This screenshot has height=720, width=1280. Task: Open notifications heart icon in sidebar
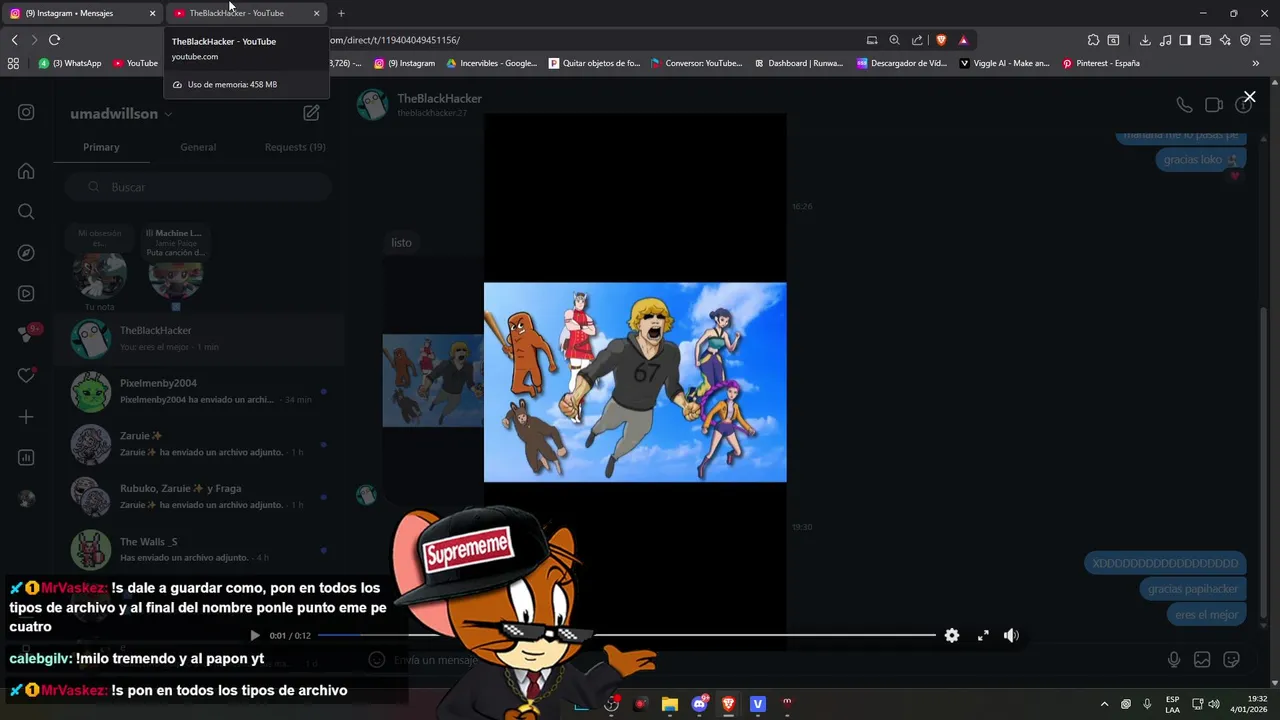26,376
